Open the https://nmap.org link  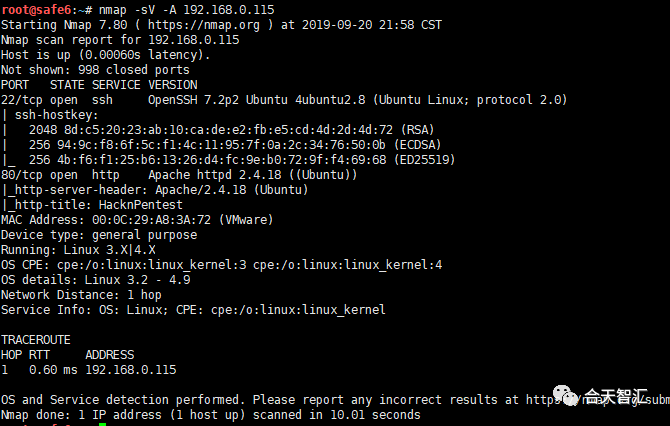pyautogui.click(x=204, y=25)
